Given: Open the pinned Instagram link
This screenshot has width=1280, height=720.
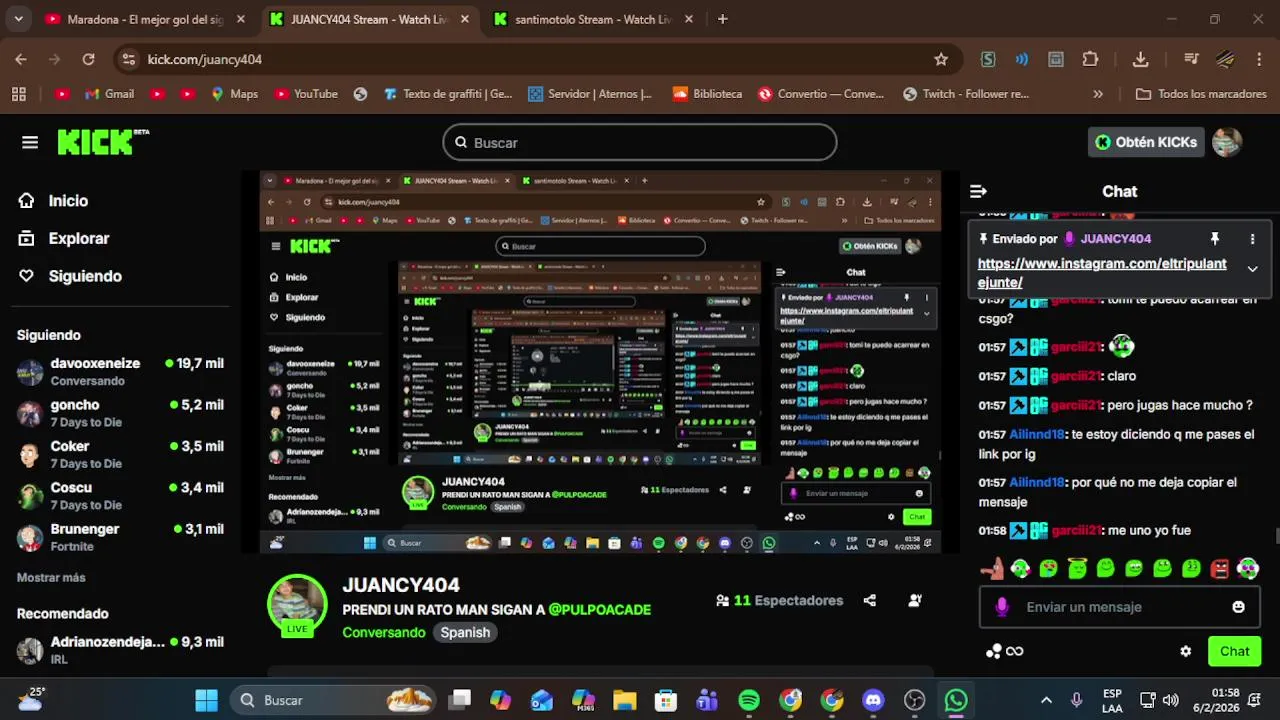Looking at the screenshot, I should (x=1102, y=273).
